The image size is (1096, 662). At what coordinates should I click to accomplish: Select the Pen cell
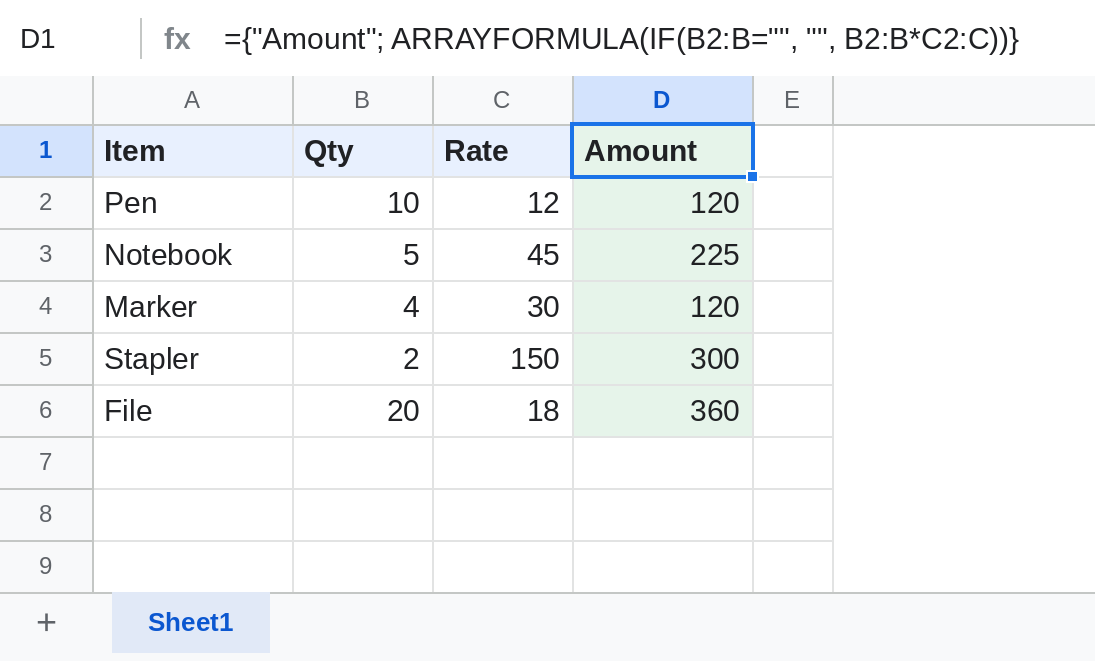tap(193, 203)
